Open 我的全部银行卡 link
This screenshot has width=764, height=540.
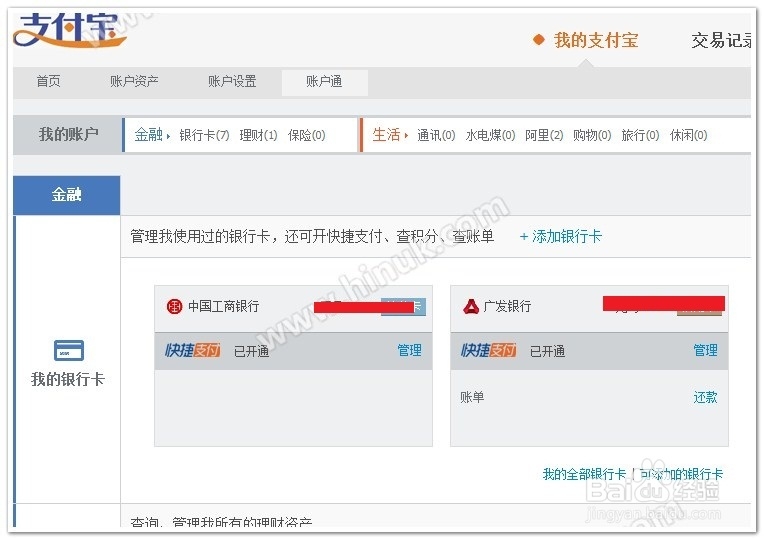(584, 474)
